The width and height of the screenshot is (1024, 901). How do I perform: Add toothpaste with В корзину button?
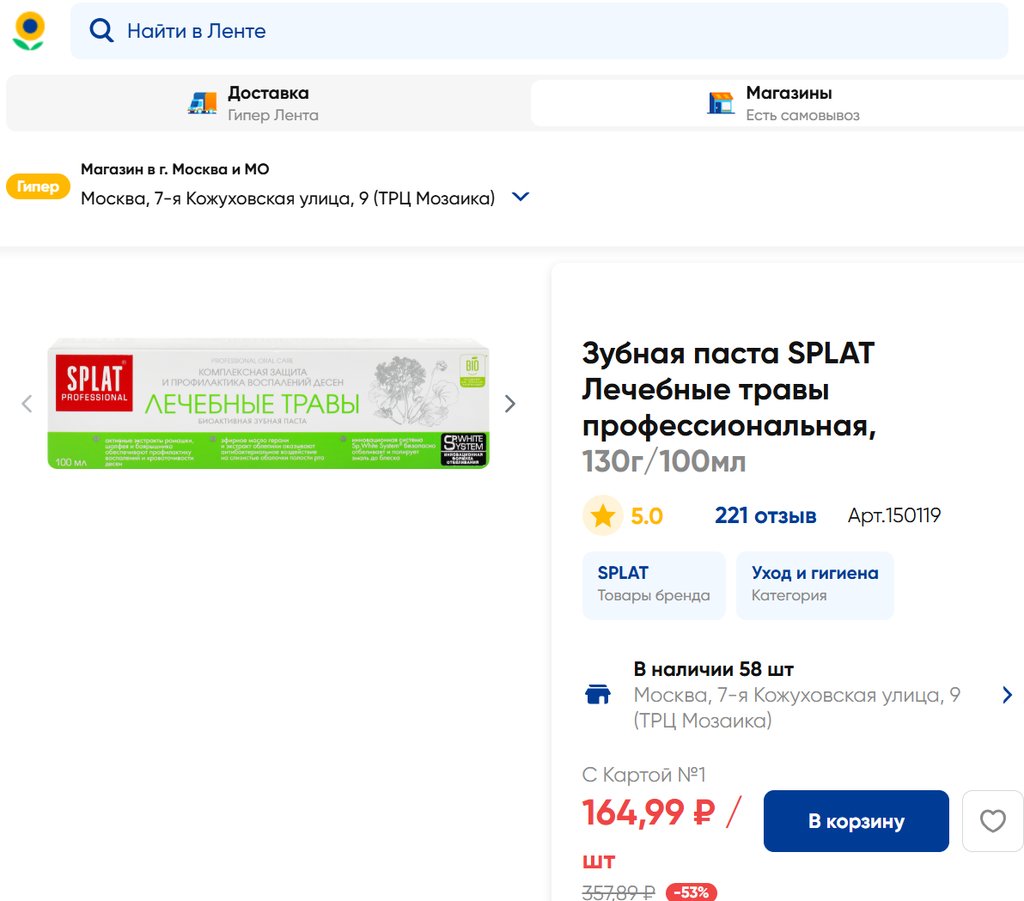(x=856, y=821)
